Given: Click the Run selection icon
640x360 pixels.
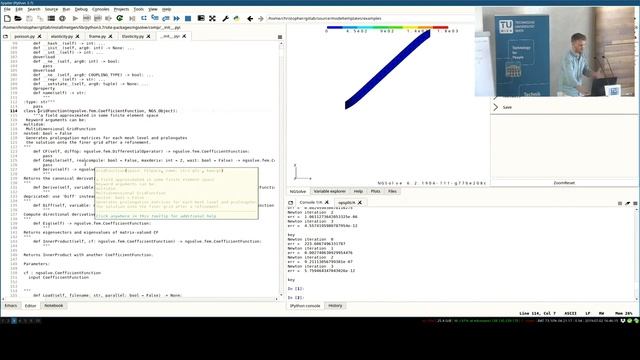Looking at the screenshot, I should pos(108,18).
